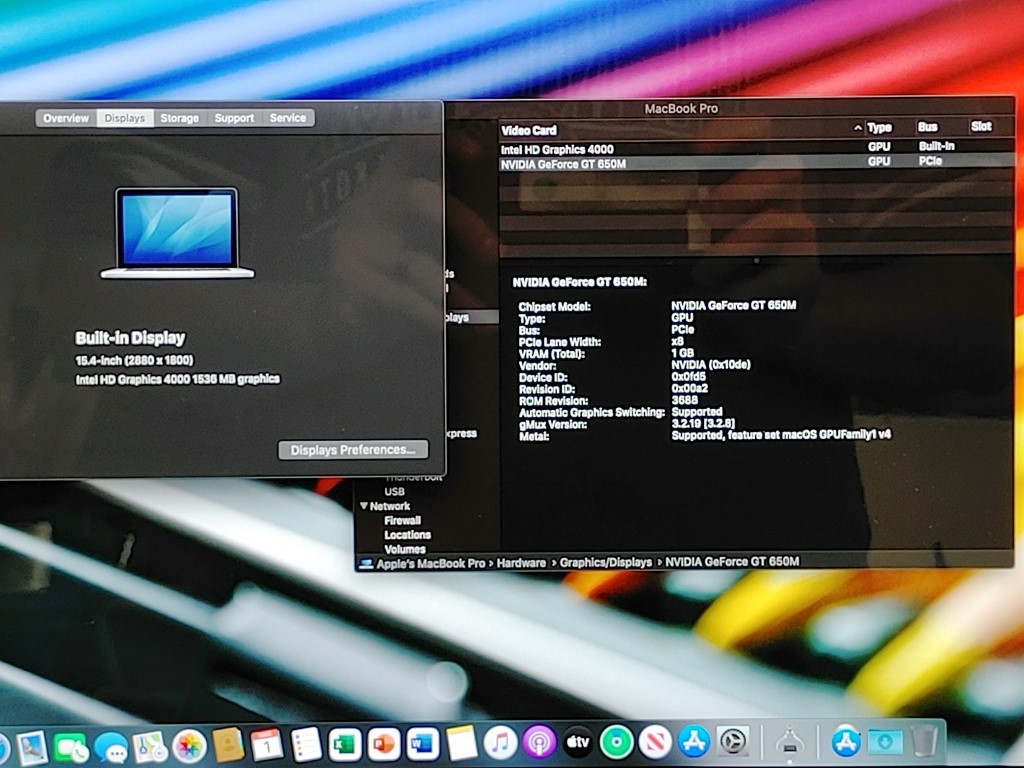This screenshot has height=768, width=1024.
Task: Open the Storage tab
Action: (x=180, y=118)
